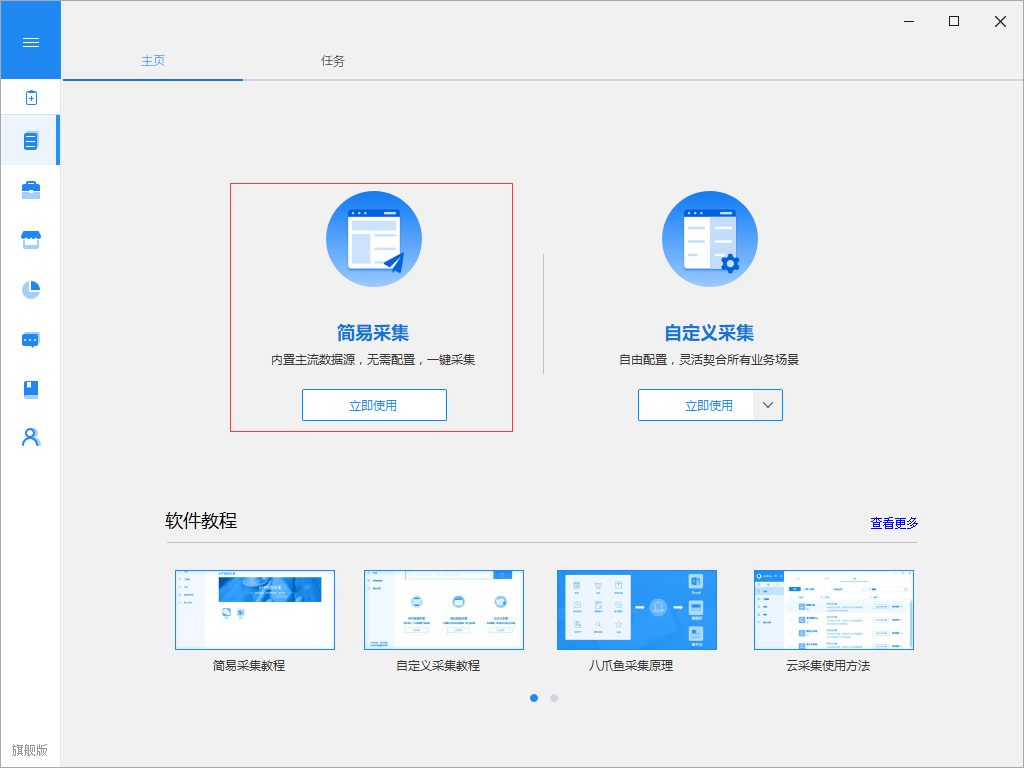Screen dimensions: 1024x768
Task: Open the 云采集使用方法 thumbnail
Action: point(834,610)
